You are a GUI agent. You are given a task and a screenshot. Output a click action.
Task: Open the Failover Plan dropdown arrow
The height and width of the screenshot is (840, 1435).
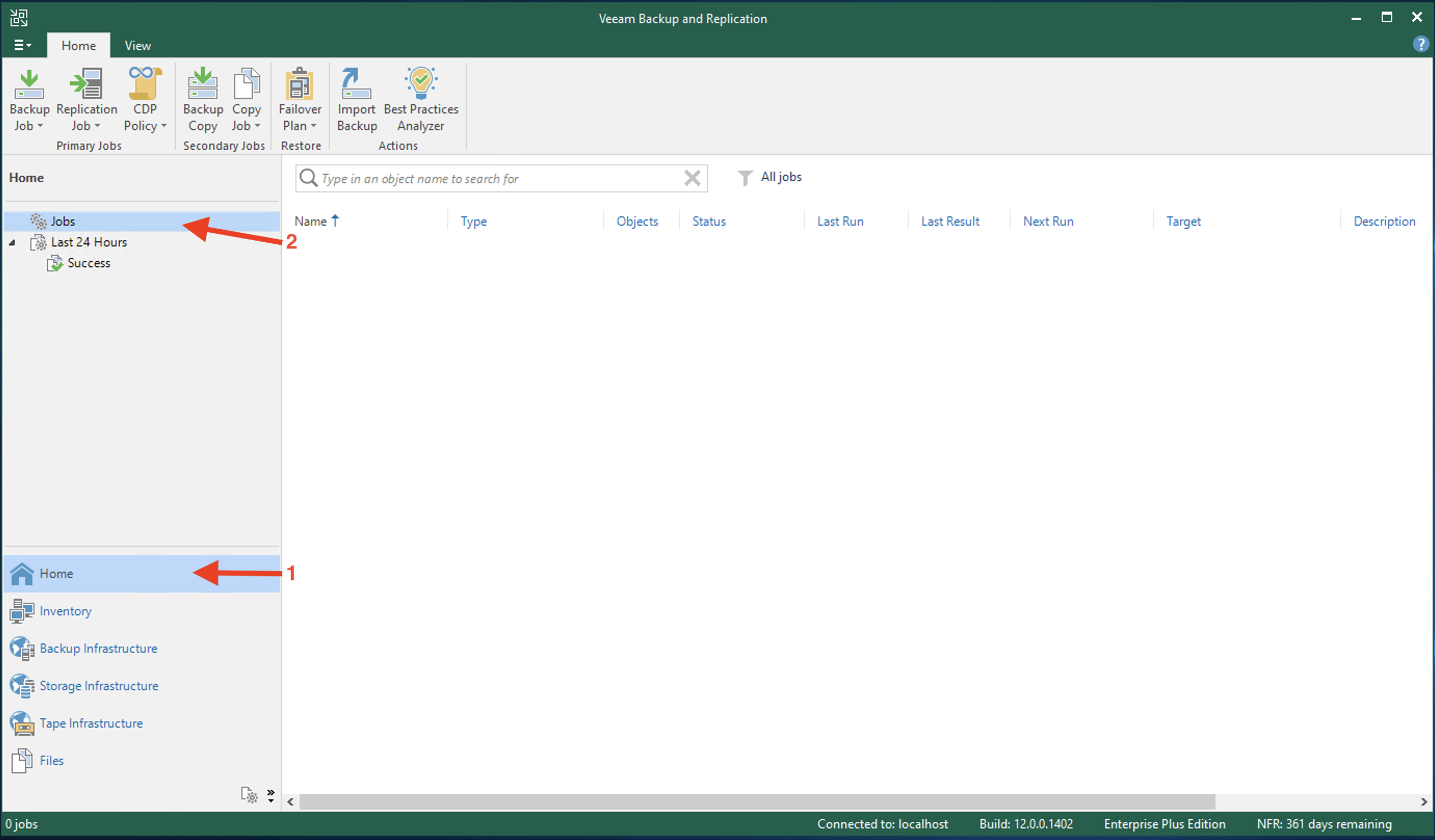[313, 126]
